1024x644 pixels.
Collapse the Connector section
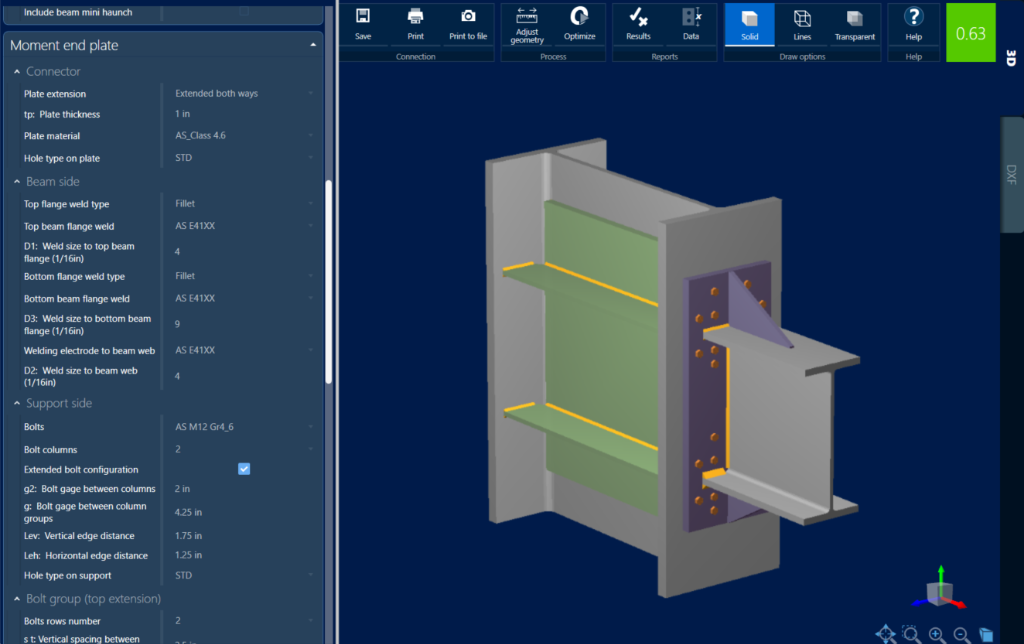coord(17,72)
